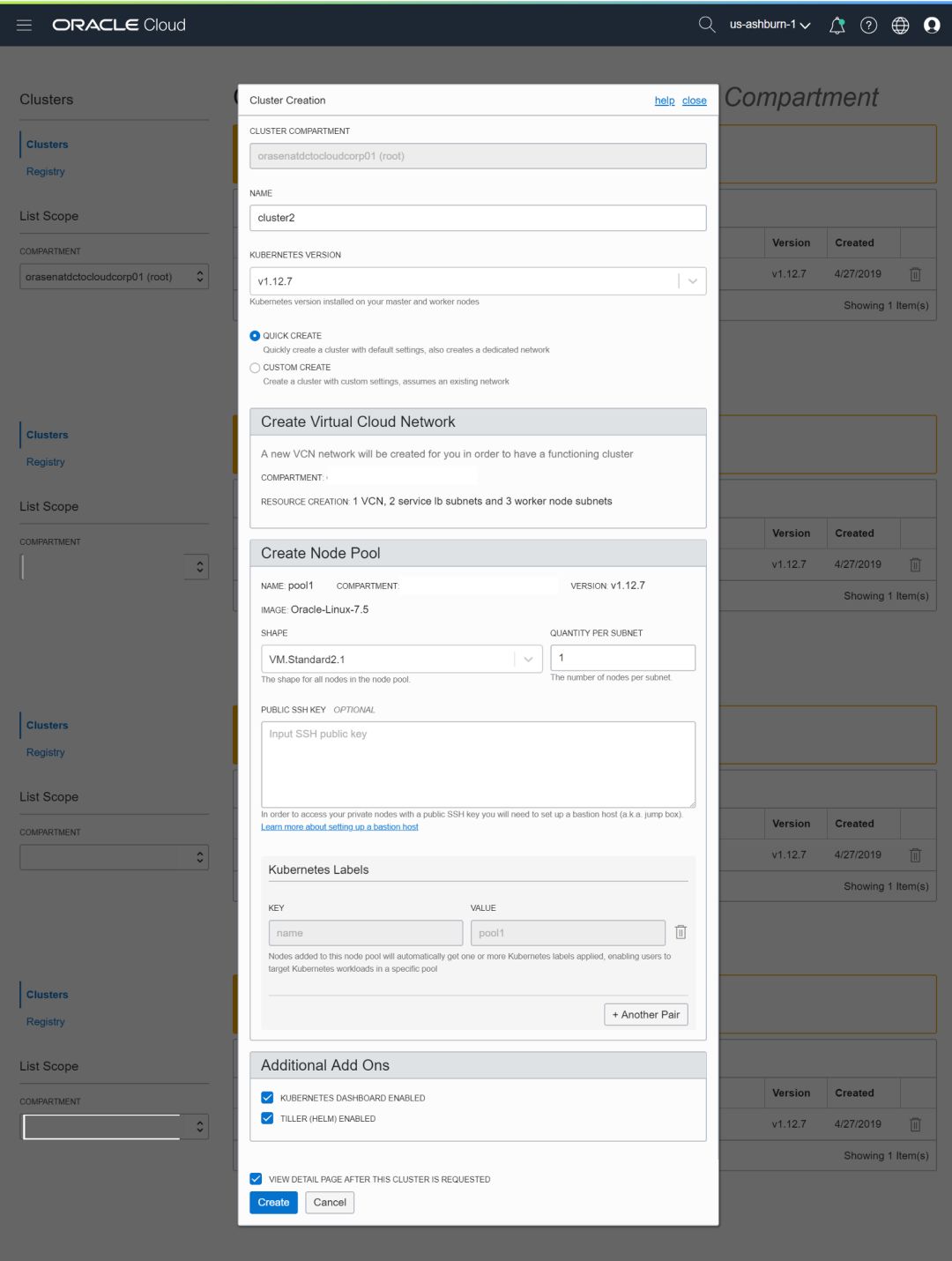Click the label Key field showing name
Image resolution: width=952 pixels, height=1261 pixels.
[366, 933]
